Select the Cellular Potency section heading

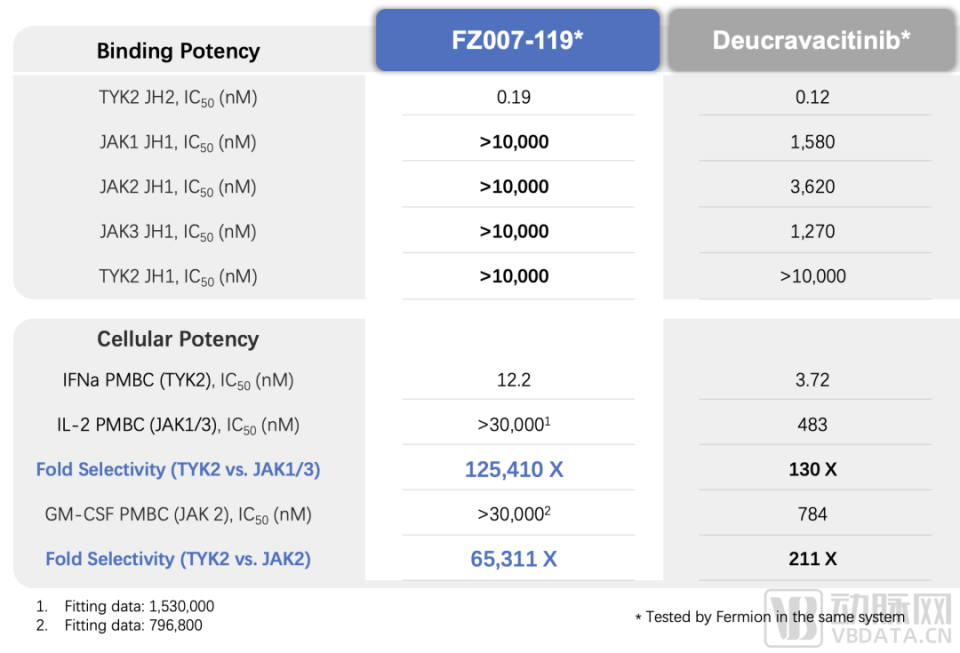(178, 339)
